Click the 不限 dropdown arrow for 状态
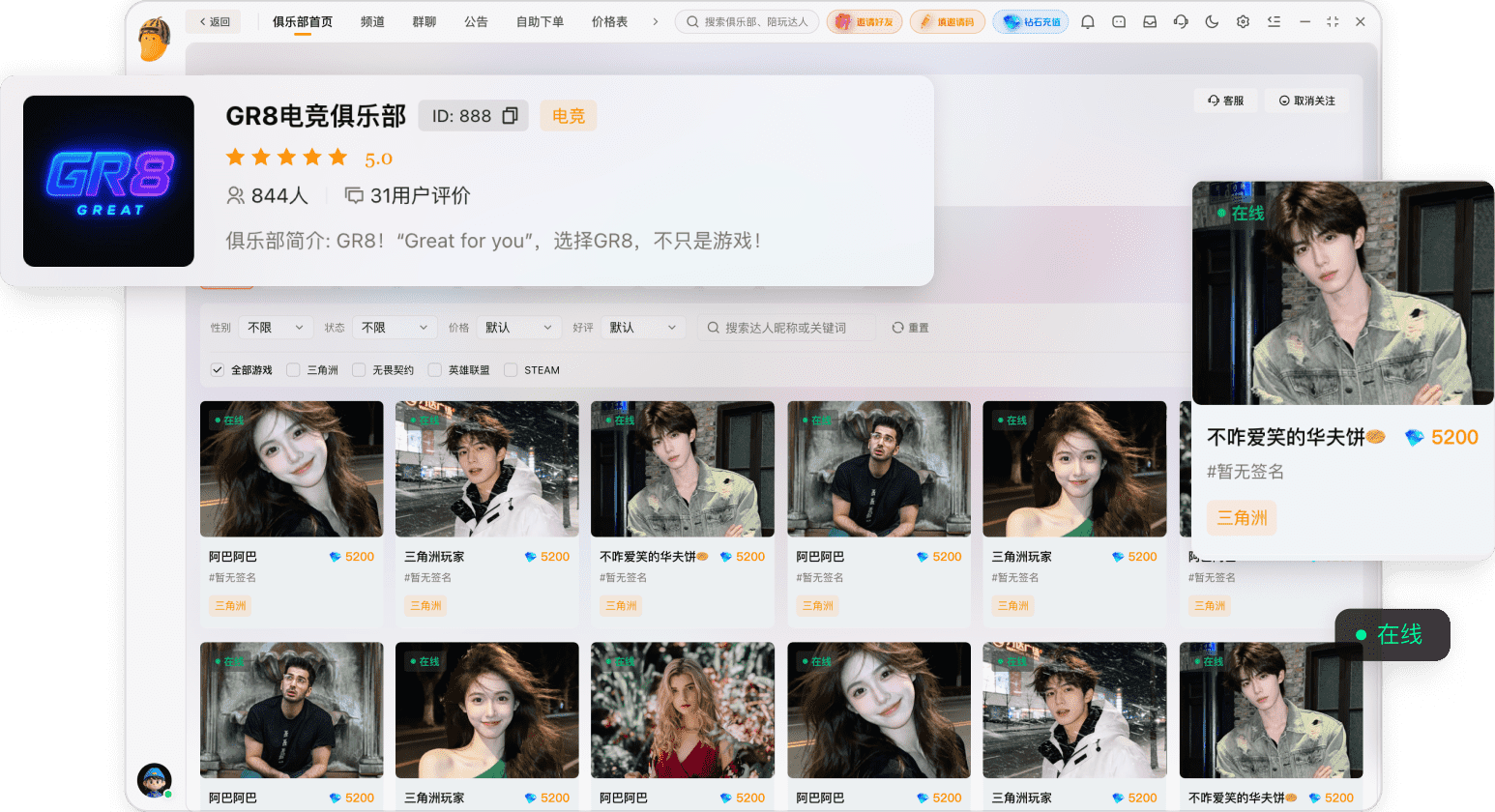Screen dimensions: 1495x812 click(x=424, y=328)
